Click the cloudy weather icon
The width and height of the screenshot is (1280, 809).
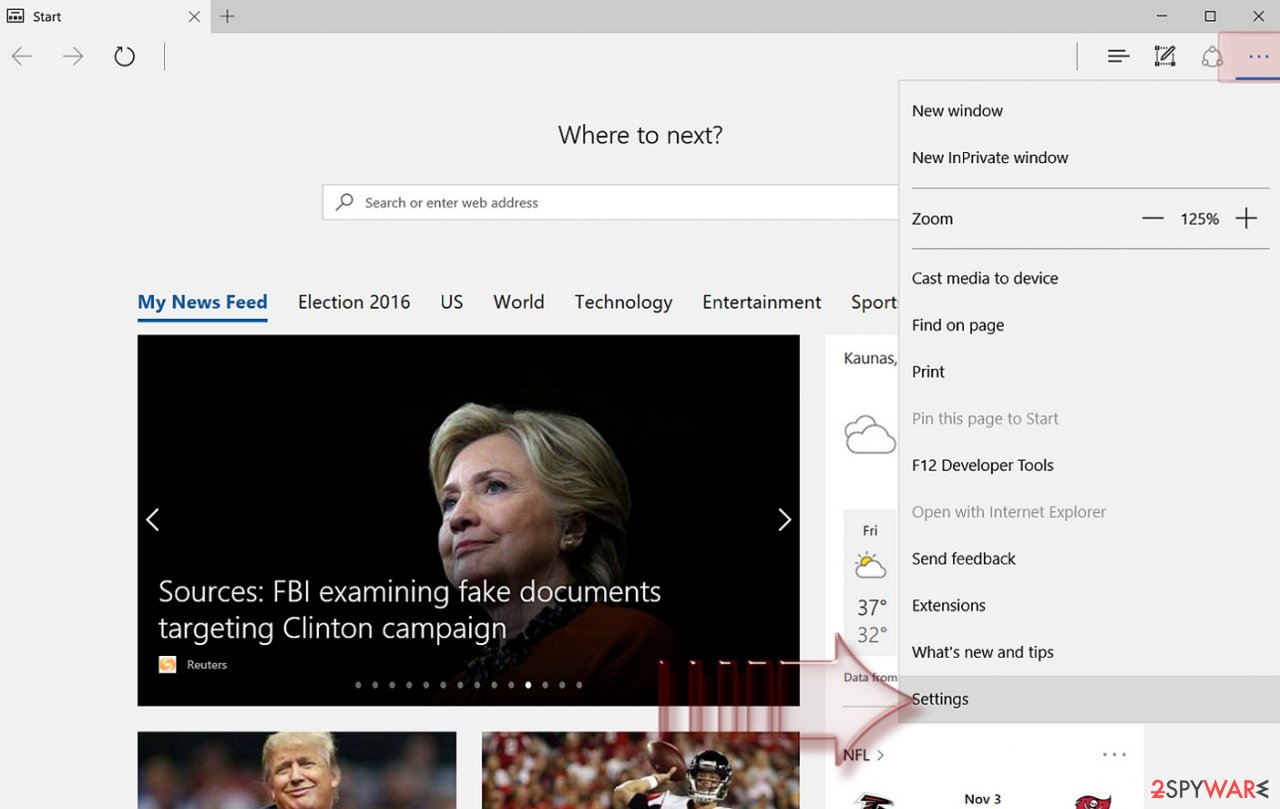tap(869, 436)
